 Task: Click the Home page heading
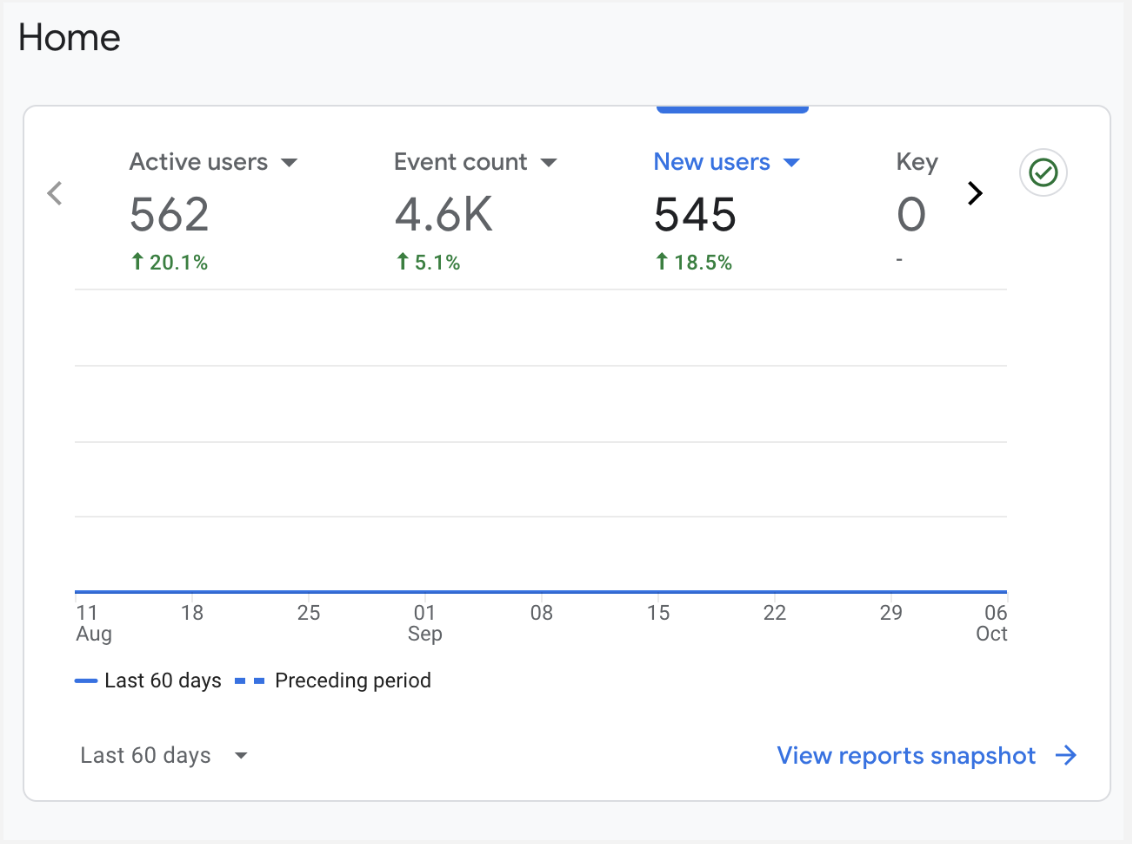coord(69,38)
